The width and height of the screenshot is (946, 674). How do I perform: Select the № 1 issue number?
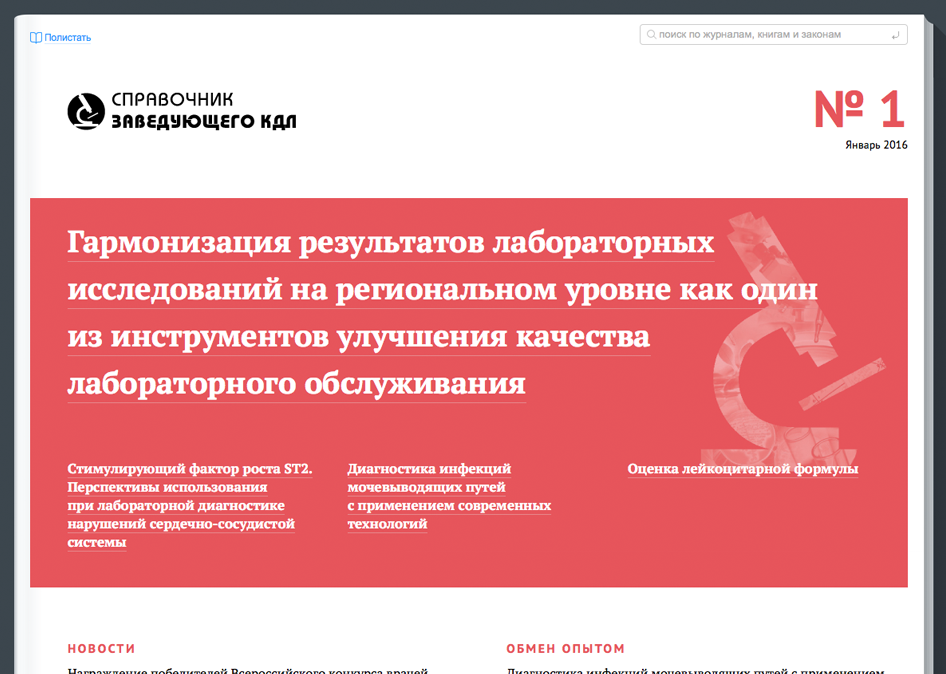[858, 110]
